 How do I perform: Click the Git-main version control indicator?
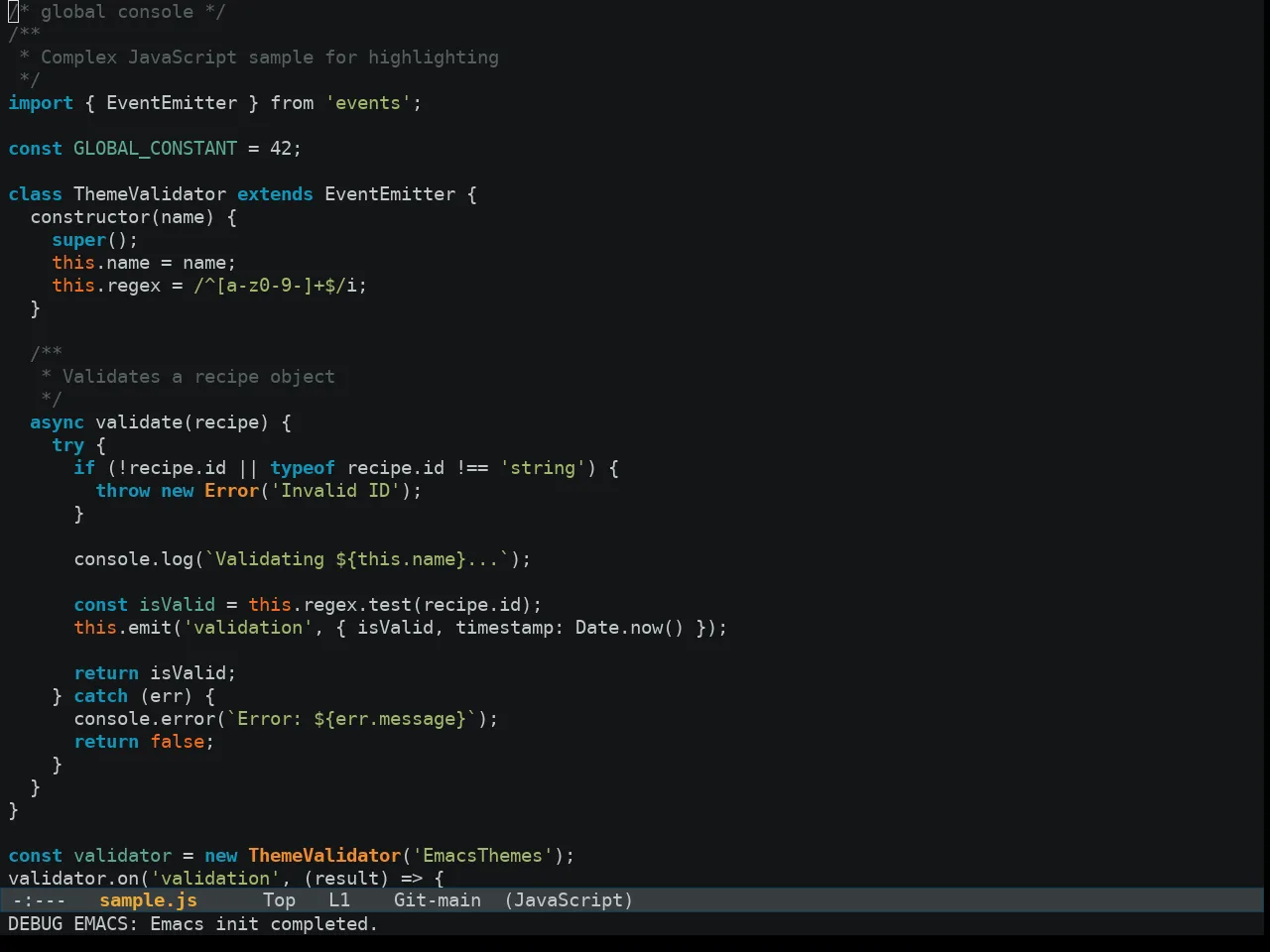point(438,900)
